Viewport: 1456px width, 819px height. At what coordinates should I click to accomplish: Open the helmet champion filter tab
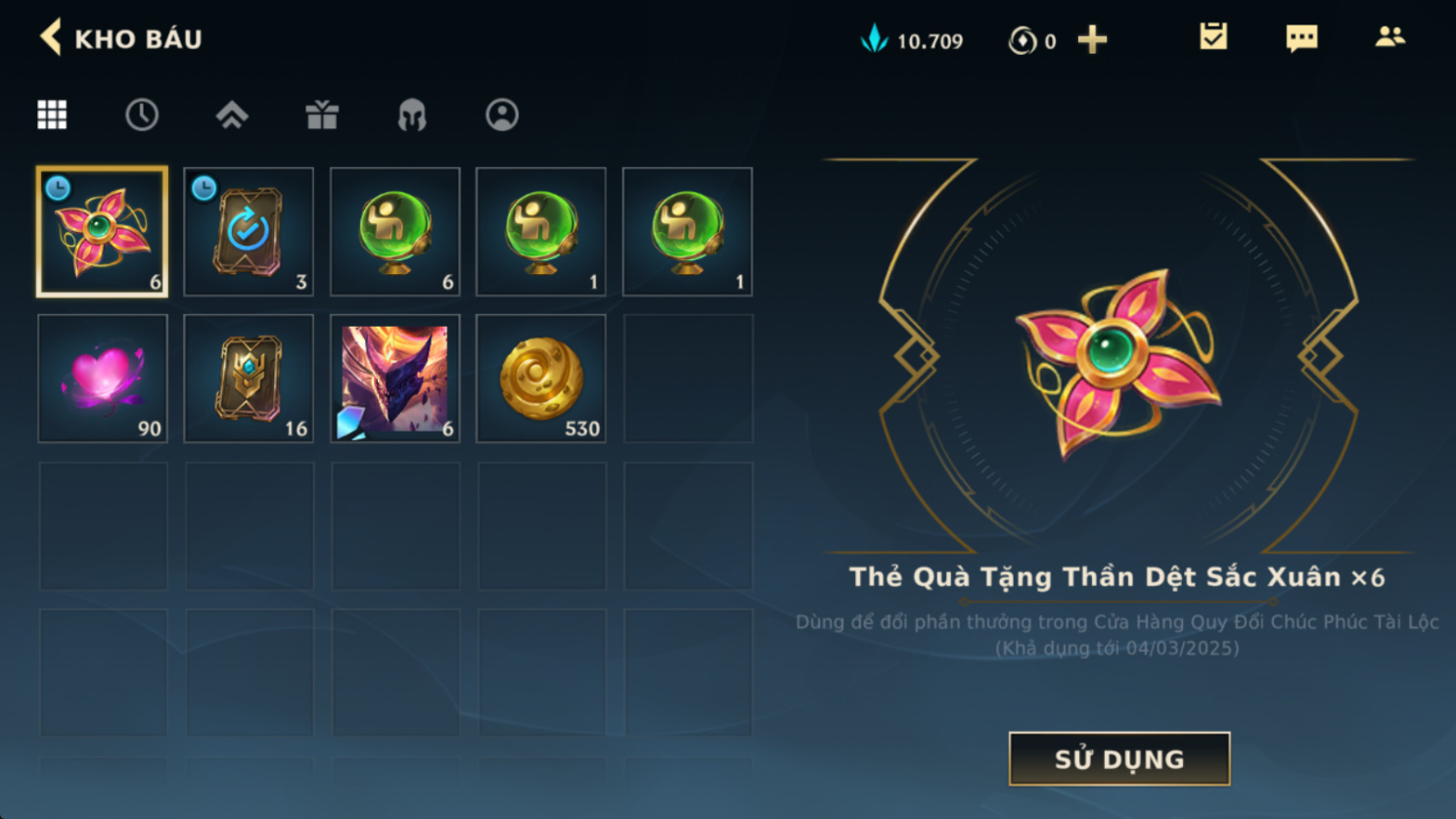(x=412, y=114)
